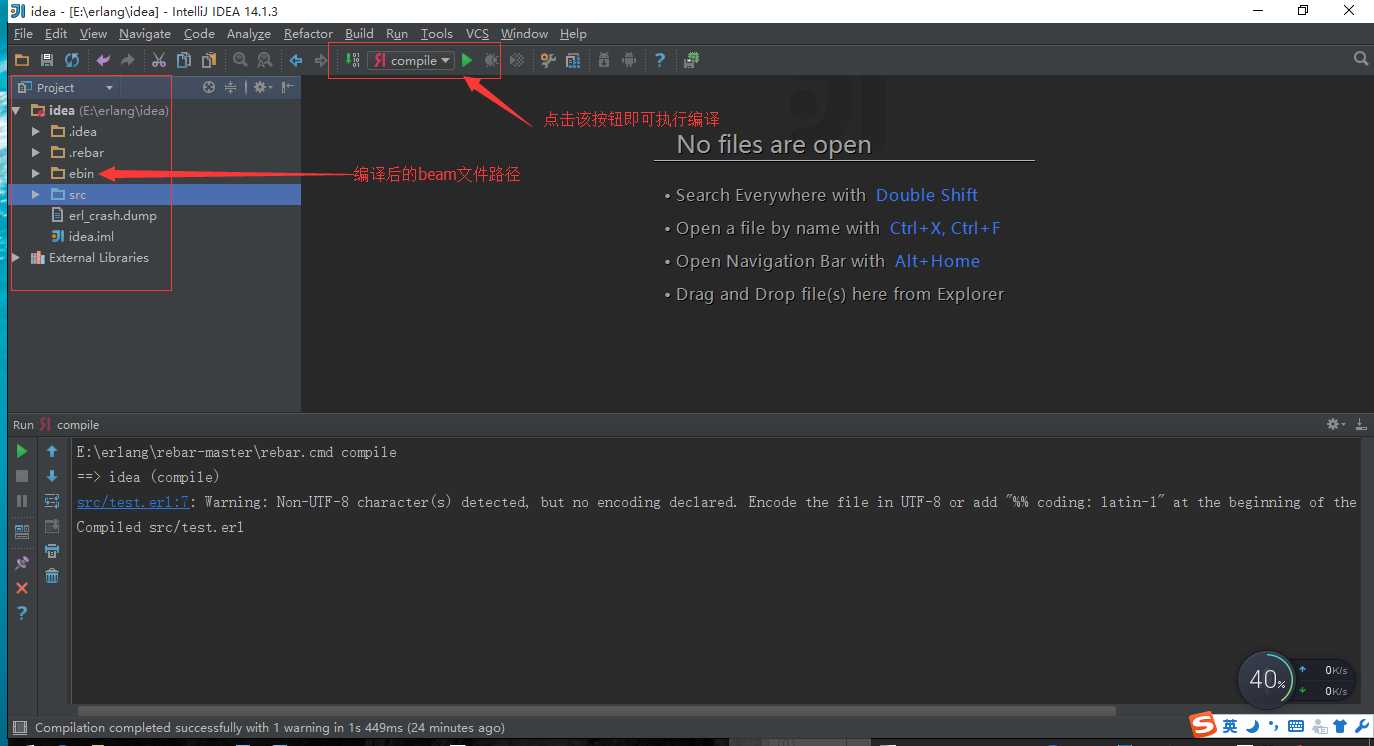Screen dimensions: 1374x746
Task: Click the Cut scissors icon
Action: point(158,60)
